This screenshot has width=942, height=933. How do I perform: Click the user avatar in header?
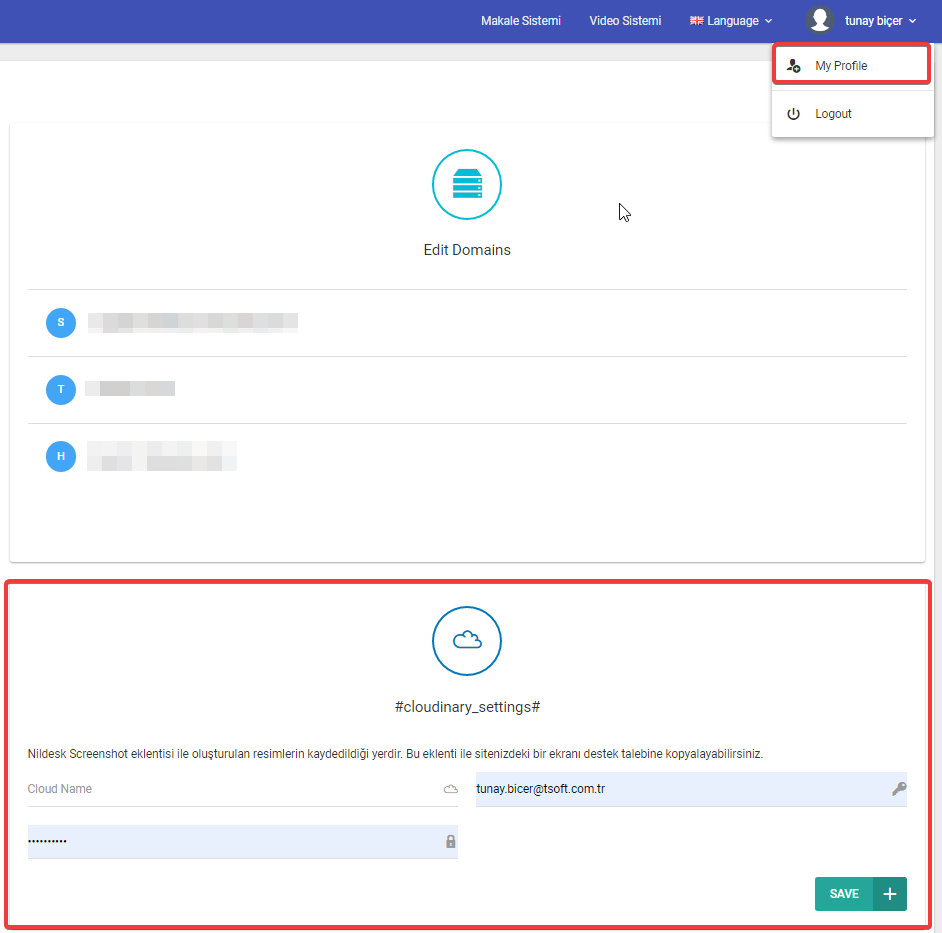tap(820, 20)
